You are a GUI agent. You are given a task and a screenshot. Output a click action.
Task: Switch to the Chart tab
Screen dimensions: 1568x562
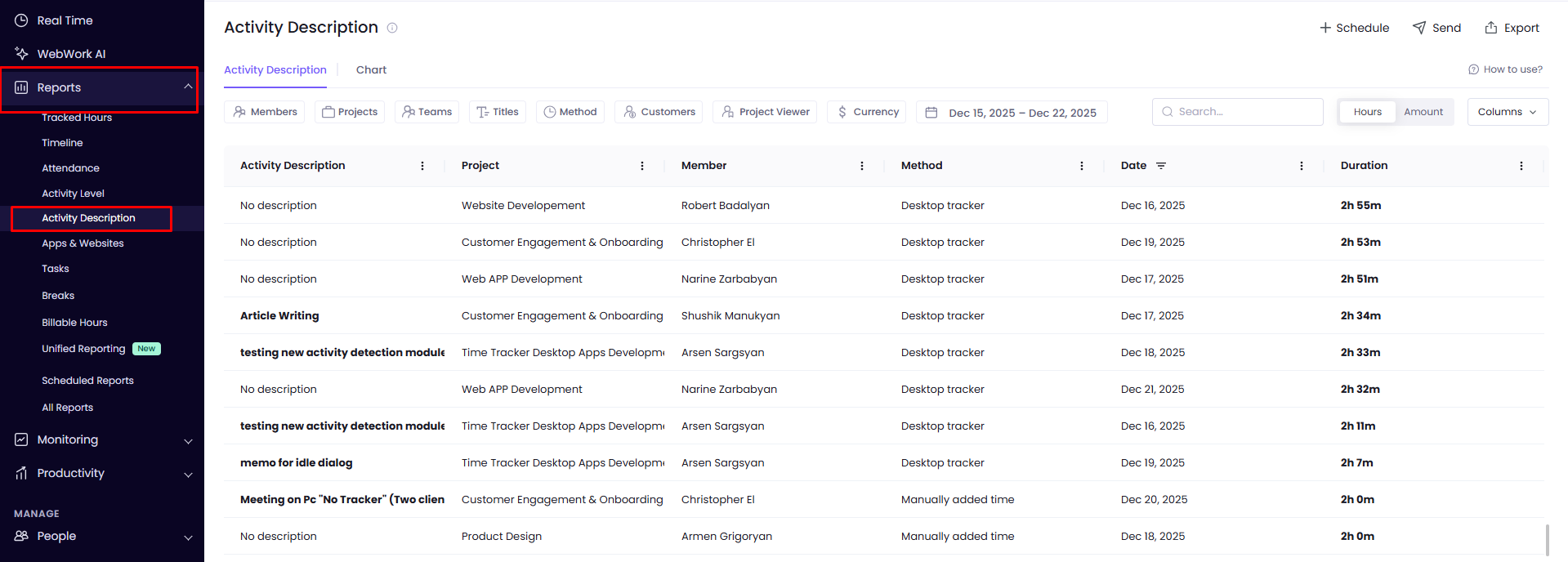point(371,70)
